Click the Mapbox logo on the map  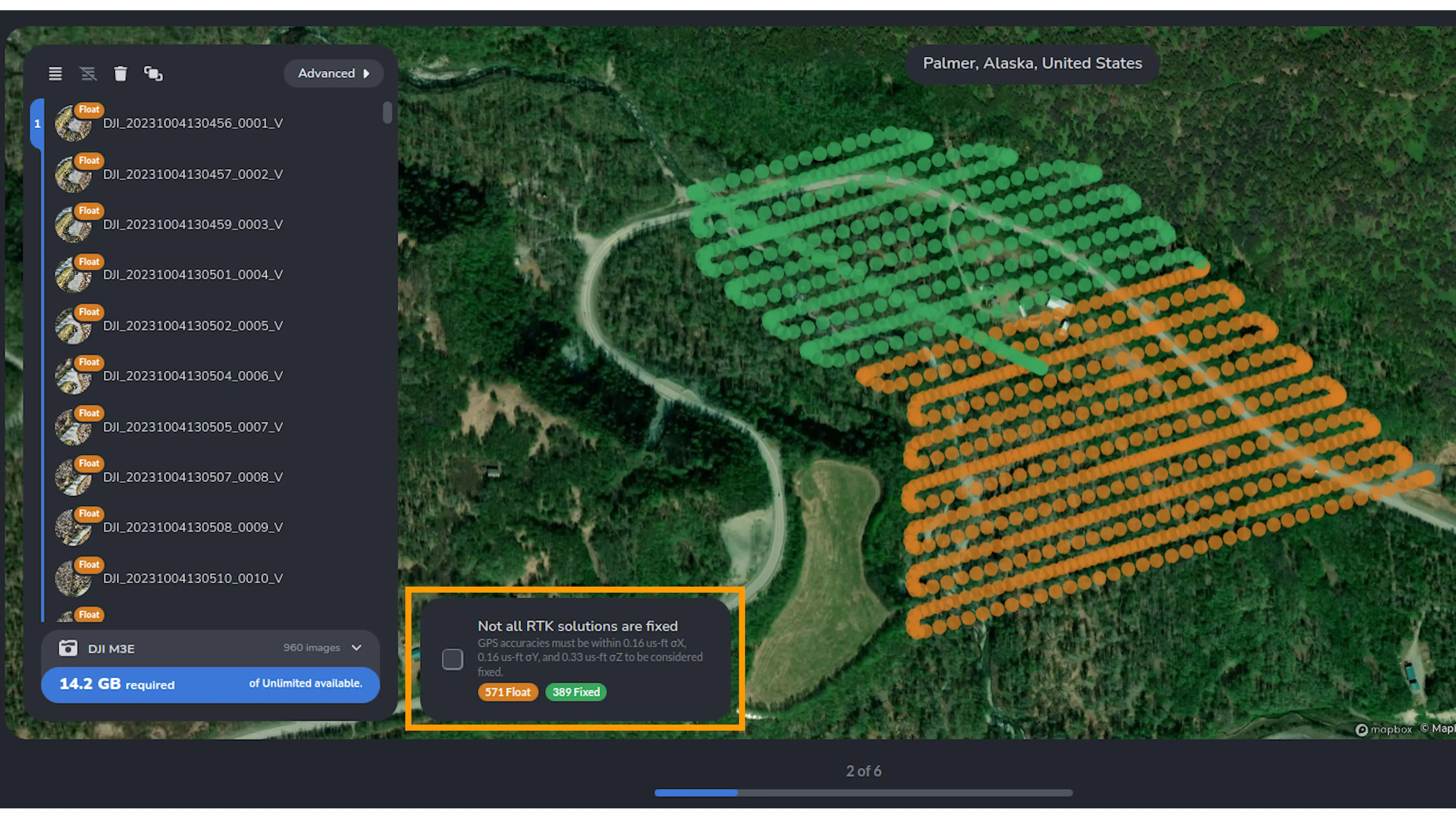click(x=1384, y=729)
